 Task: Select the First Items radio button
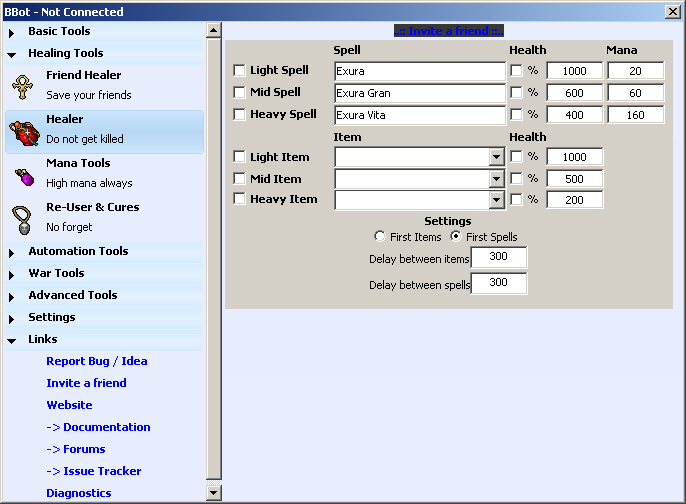[x=379, y=237]
